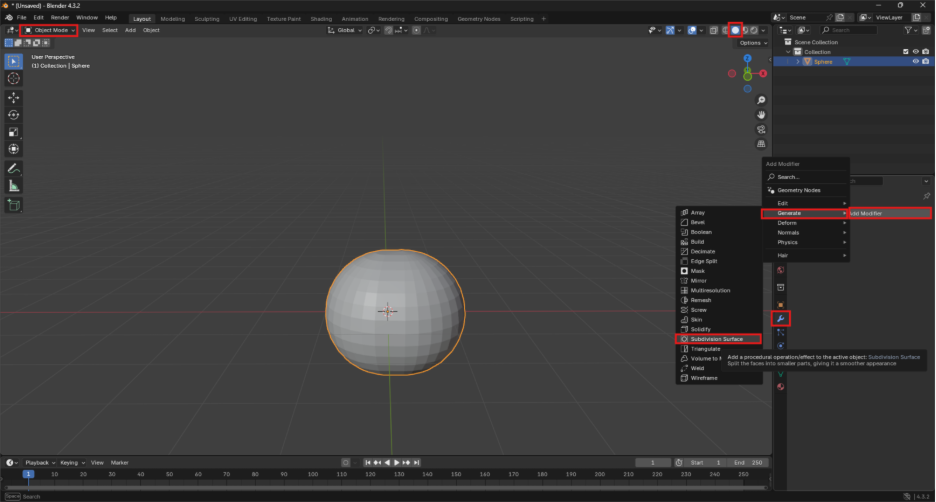Viewport: 936px width, 502px height.
Task: Pick the Annotate pencil tool
Action: click(14, 168)
